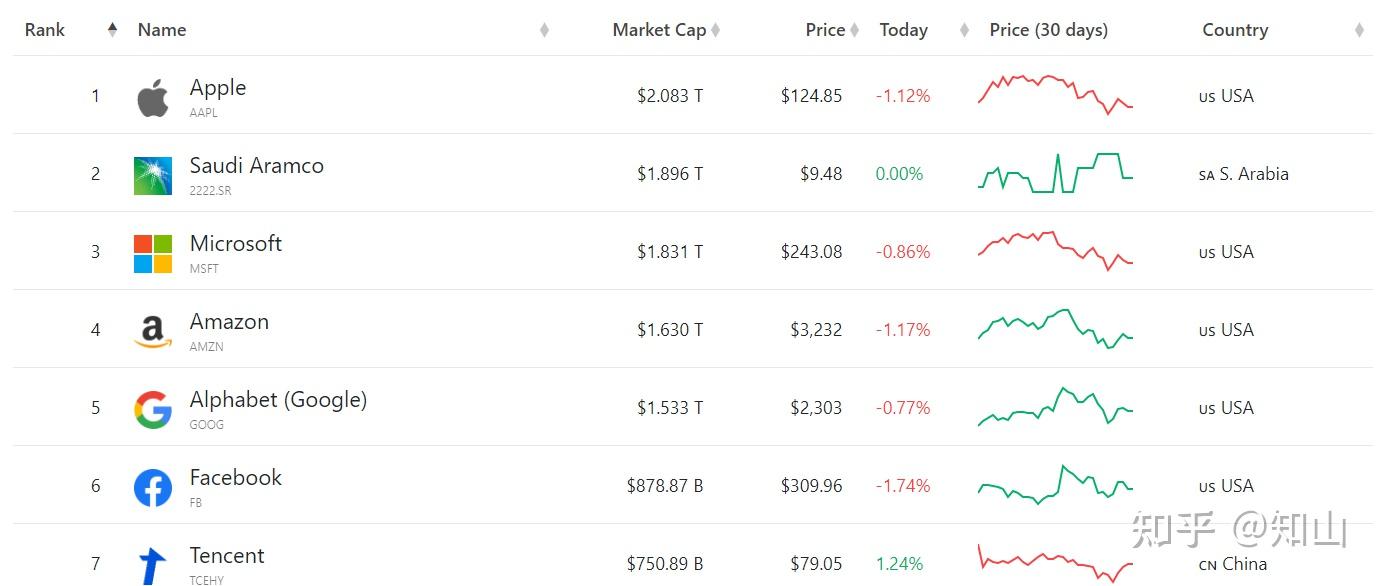Sort using Today column sort arrows
Screen dimensions: 1384x586
coord(964,30)
